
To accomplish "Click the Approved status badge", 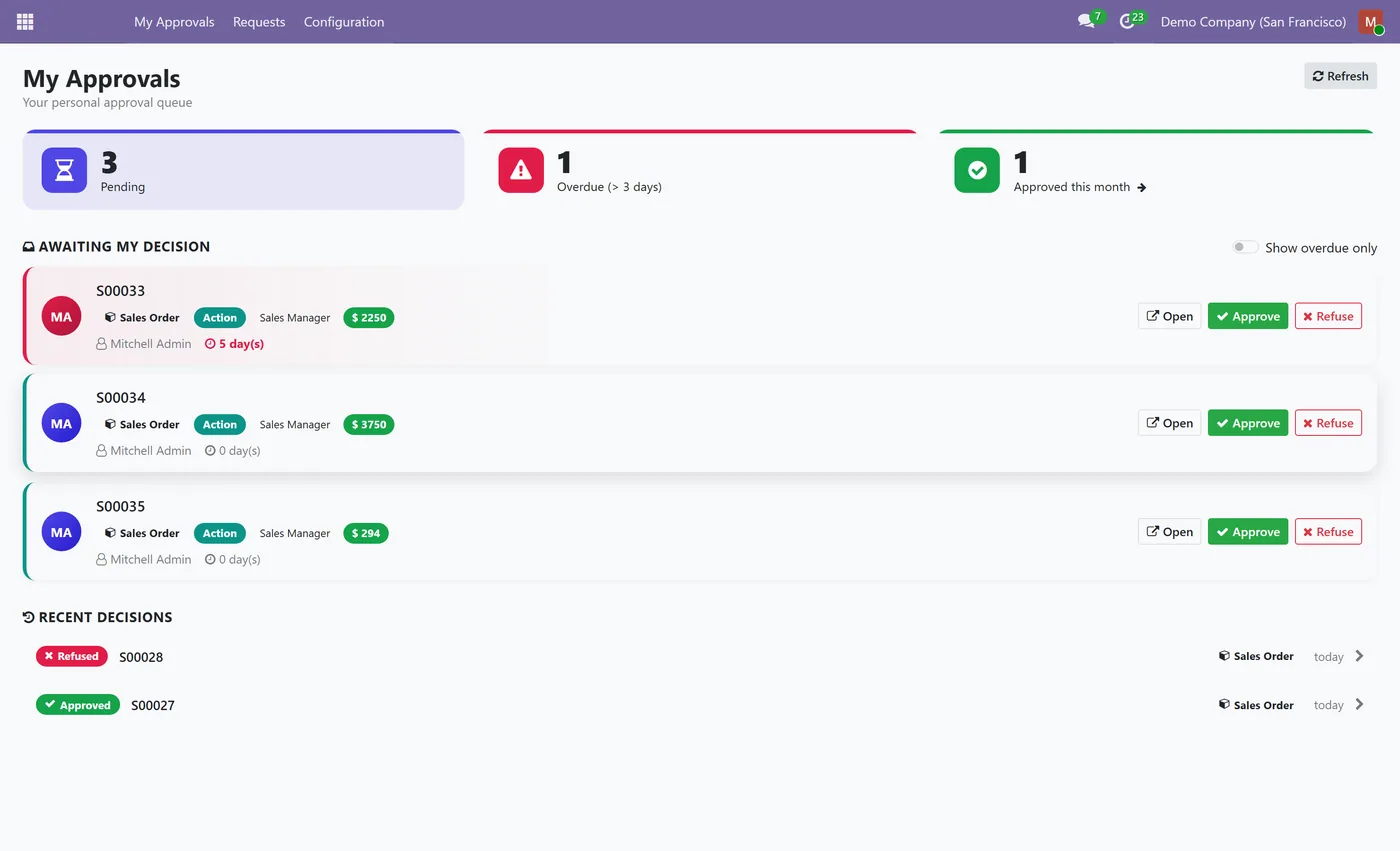I will (78, 705).
